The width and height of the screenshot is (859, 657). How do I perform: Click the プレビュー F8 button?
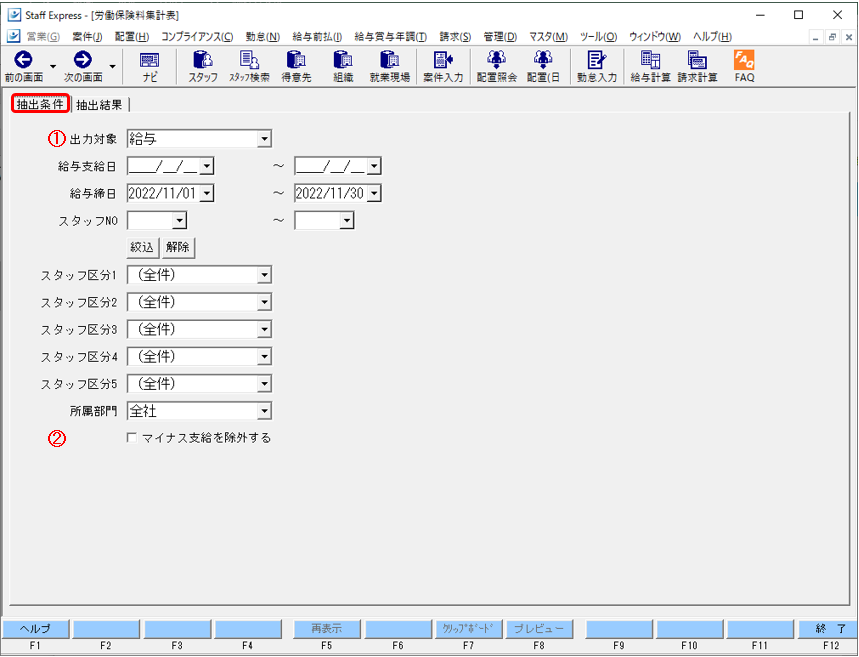click(x=539, y=629)
